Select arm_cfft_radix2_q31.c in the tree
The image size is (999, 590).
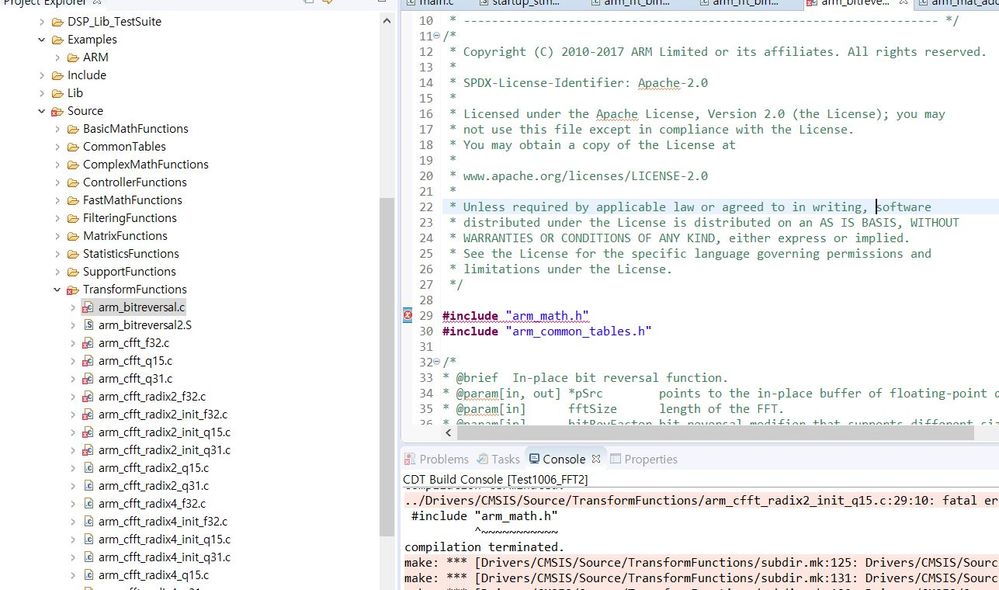click(154, 486)
